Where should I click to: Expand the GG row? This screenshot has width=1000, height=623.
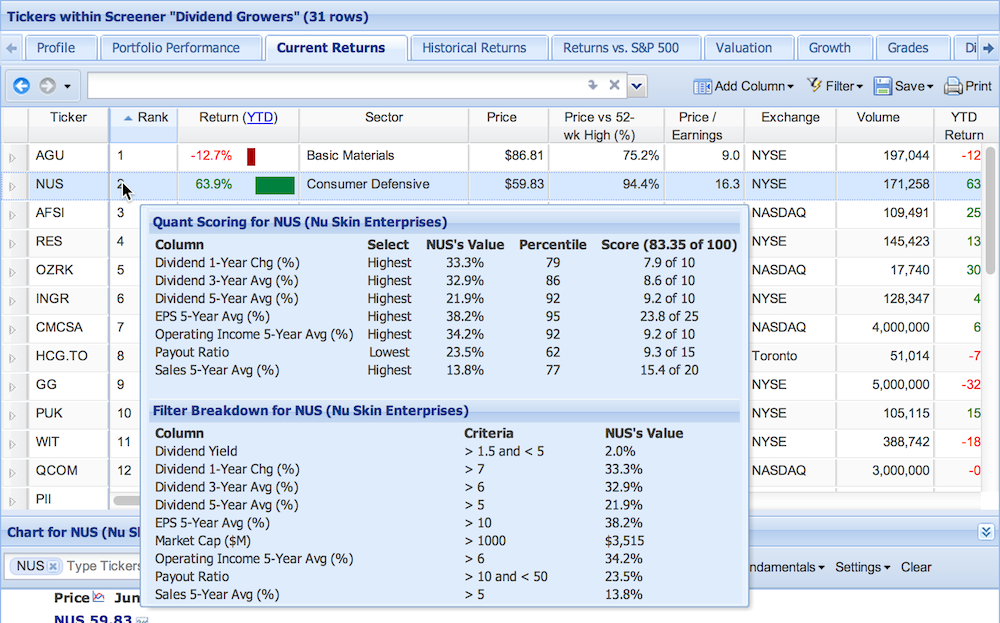pyautogui.click(x=12, y=386)
